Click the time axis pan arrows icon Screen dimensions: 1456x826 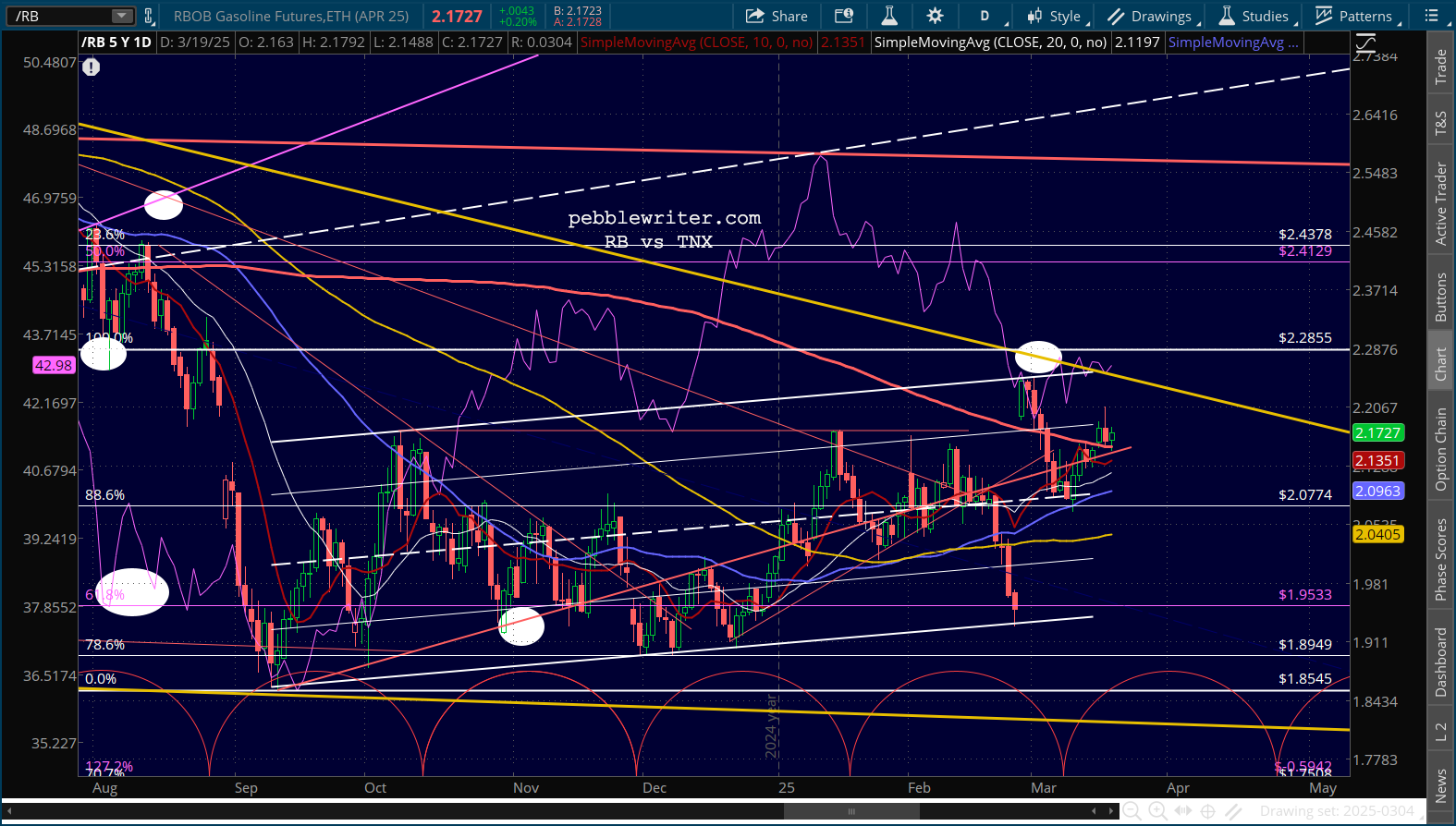pos(1182,811)
